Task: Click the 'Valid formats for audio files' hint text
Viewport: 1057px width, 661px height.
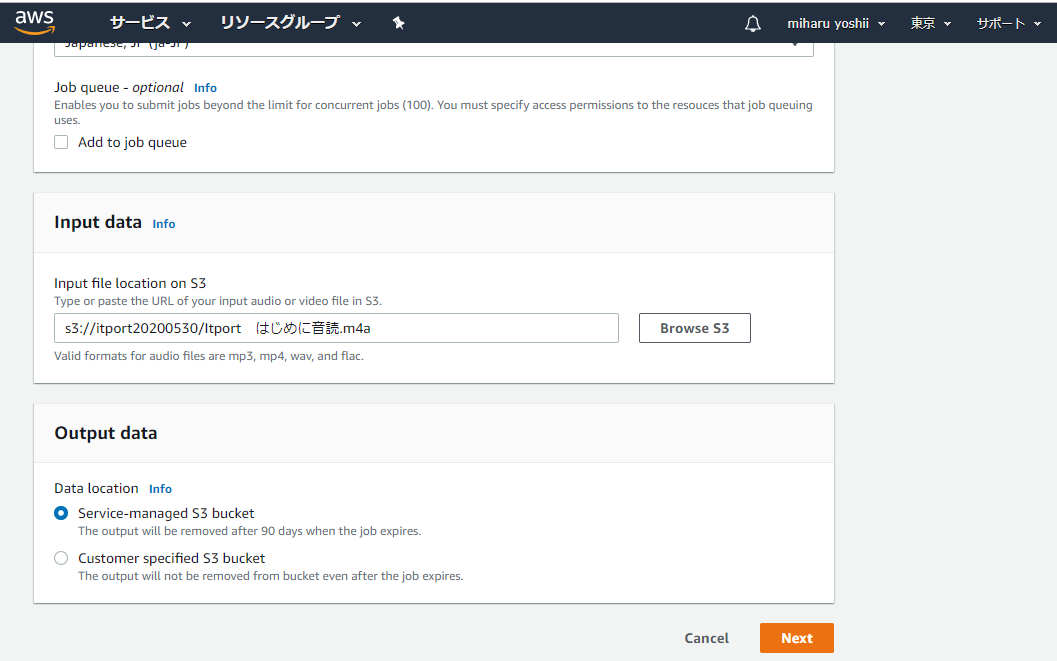Action: pos(209,356)
